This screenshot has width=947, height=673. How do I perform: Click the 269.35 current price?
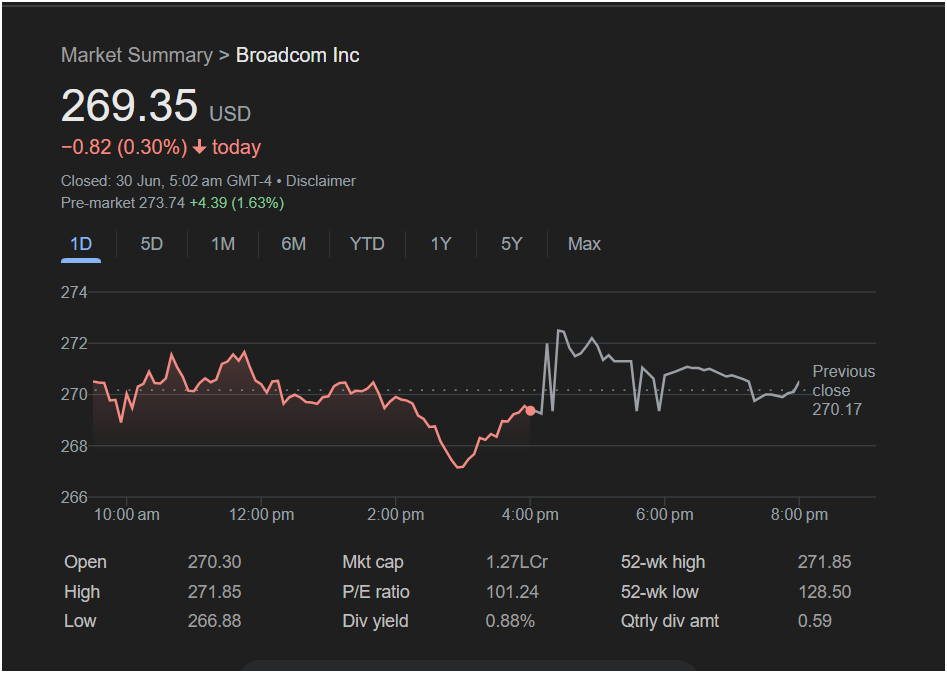129,106
